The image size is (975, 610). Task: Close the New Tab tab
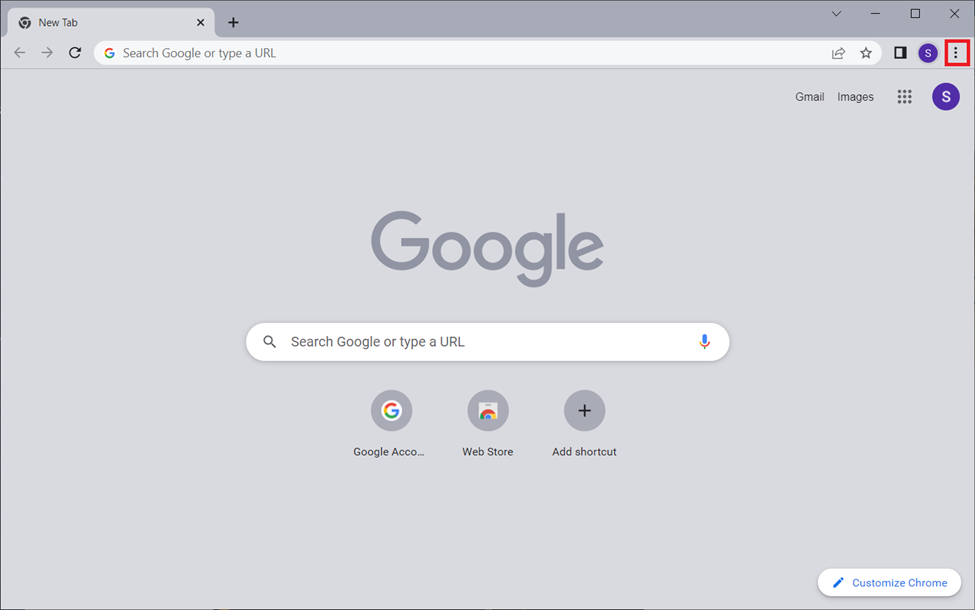pos(200,22)
